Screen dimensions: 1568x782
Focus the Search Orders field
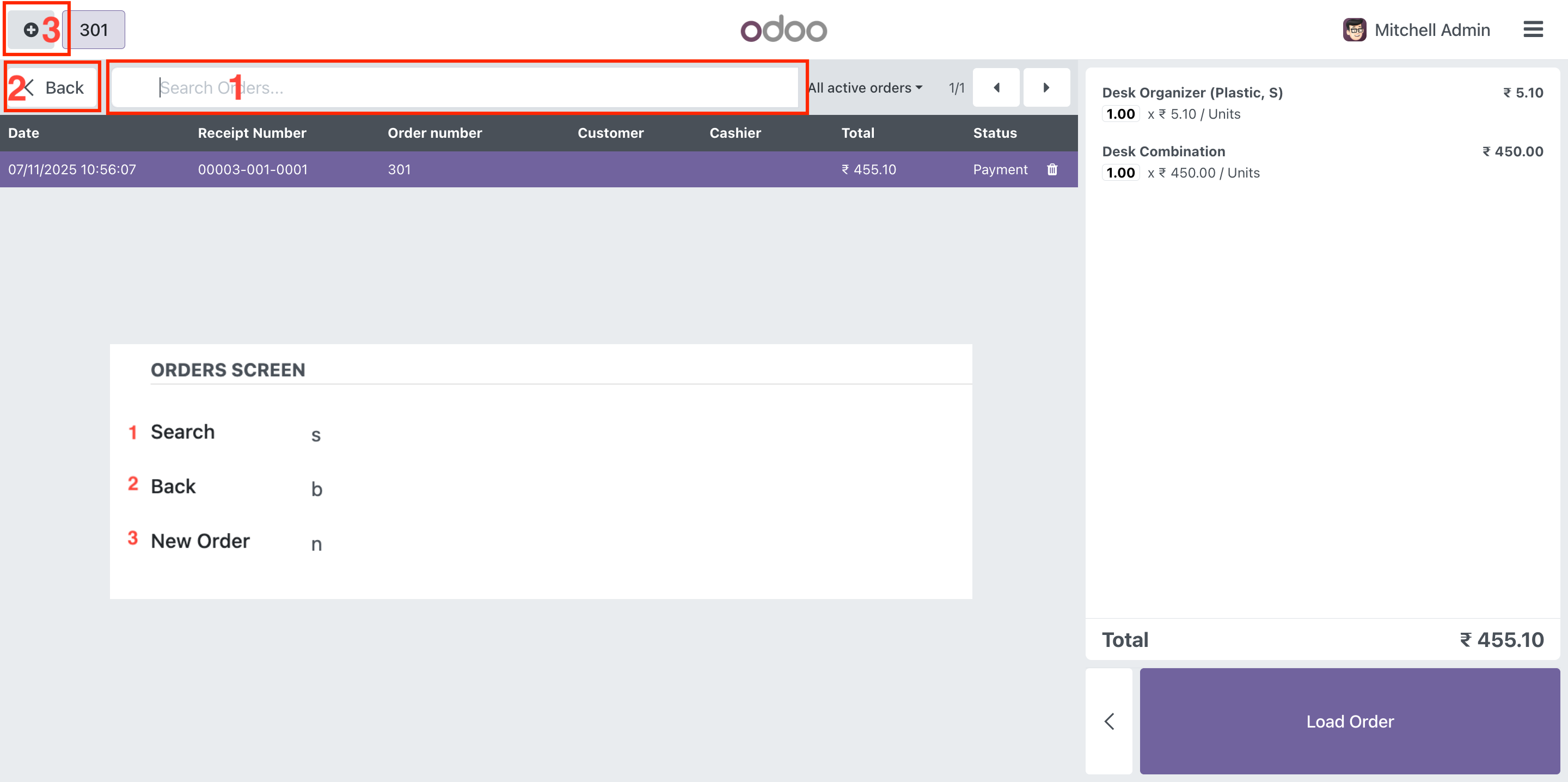tap(455, 88)
